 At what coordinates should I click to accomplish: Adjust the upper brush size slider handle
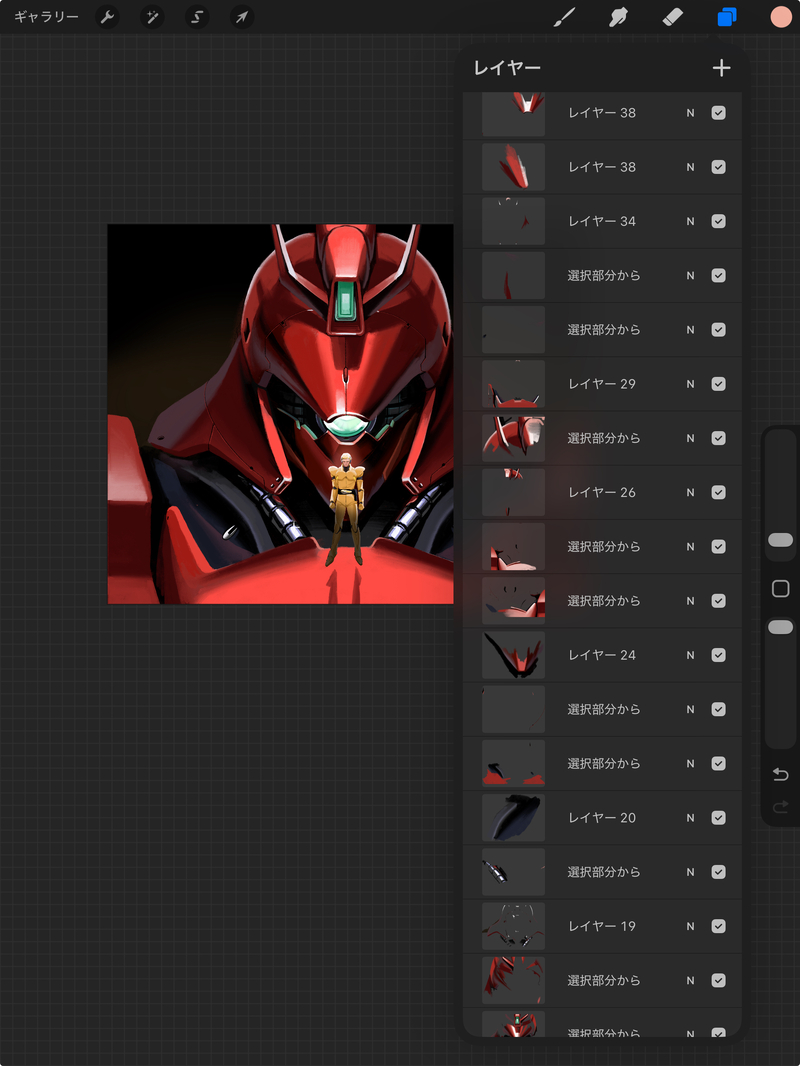coord(780,540)
